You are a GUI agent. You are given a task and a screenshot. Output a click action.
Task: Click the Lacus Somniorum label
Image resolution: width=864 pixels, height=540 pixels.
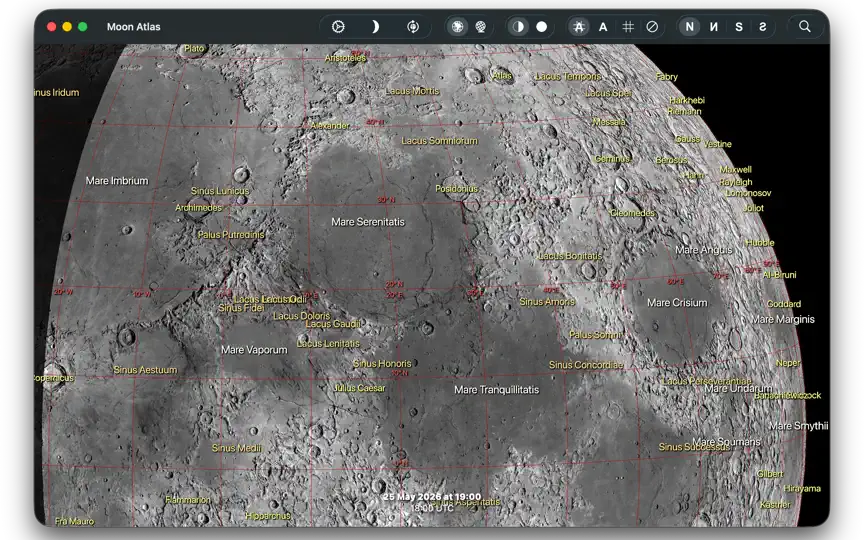439,141
